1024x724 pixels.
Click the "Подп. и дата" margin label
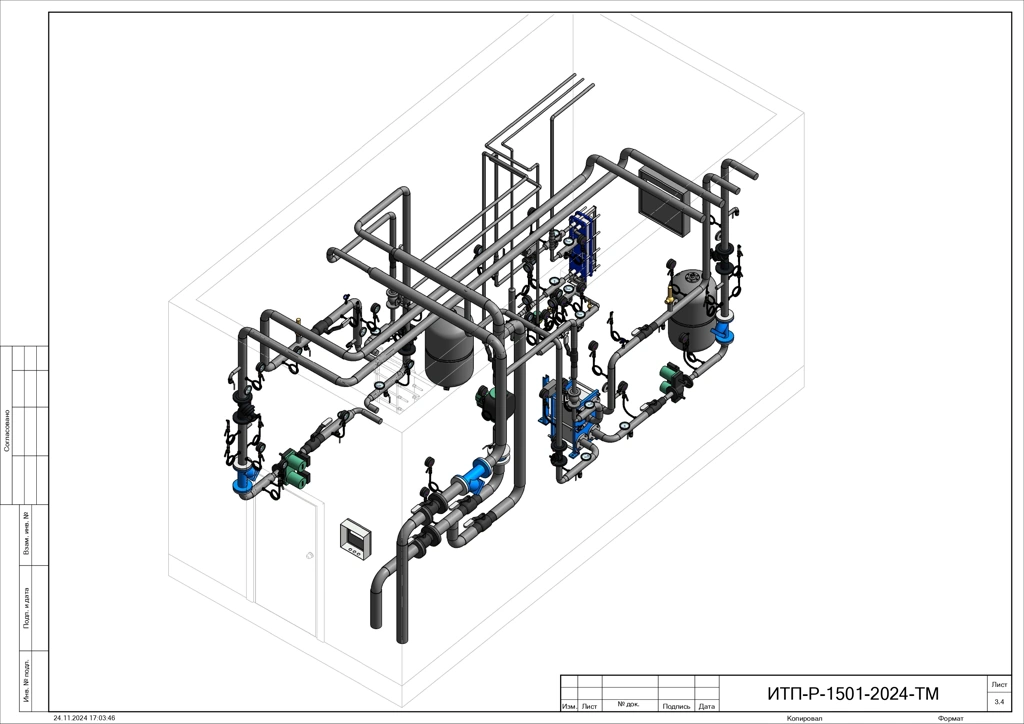[27, 608]
